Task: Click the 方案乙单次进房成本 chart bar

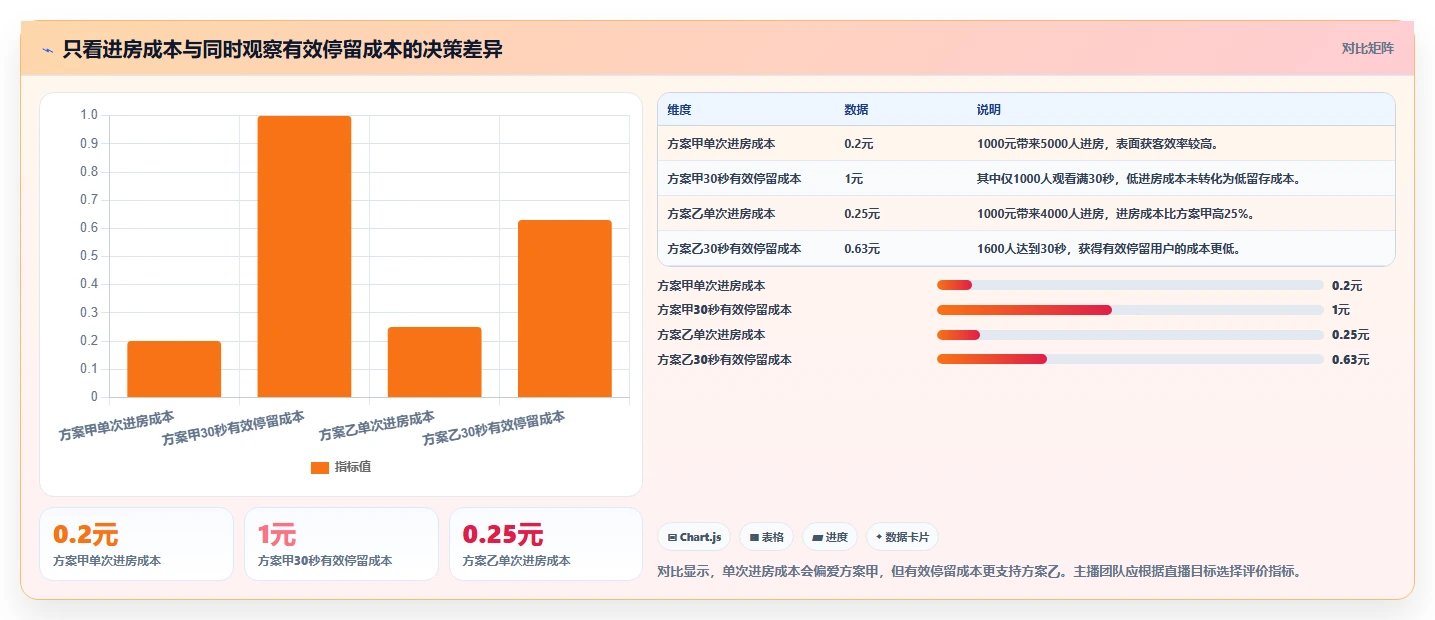Action: coord(434,362)
